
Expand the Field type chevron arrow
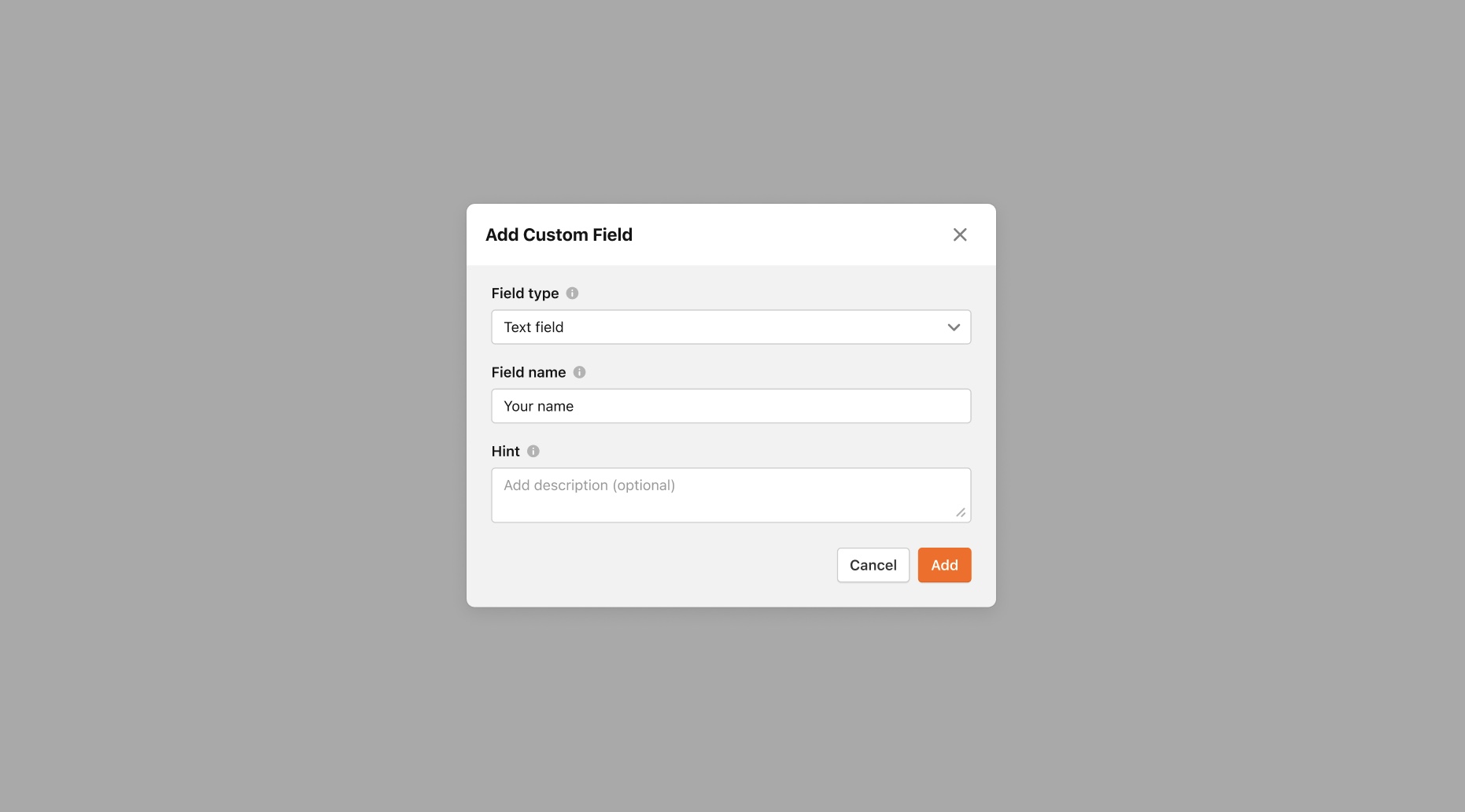pos(954,327)
